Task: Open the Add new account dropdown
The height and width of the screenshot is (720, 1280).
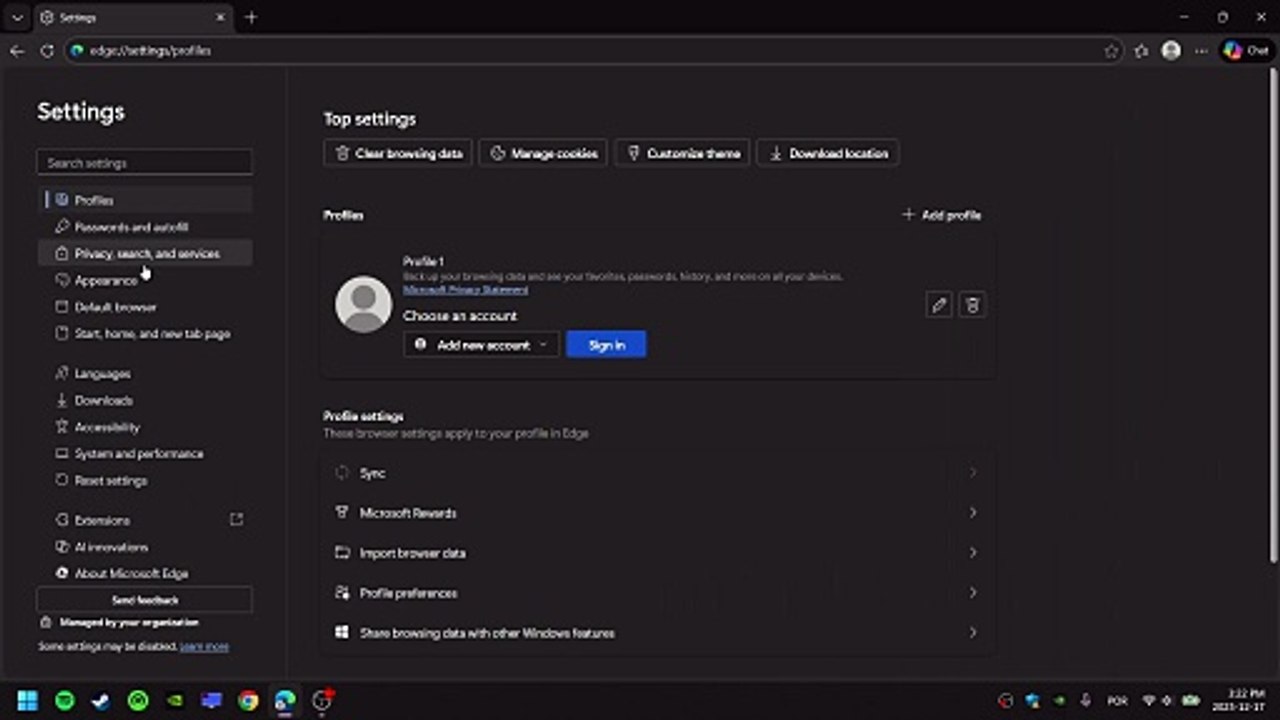Action: [481, 345]
